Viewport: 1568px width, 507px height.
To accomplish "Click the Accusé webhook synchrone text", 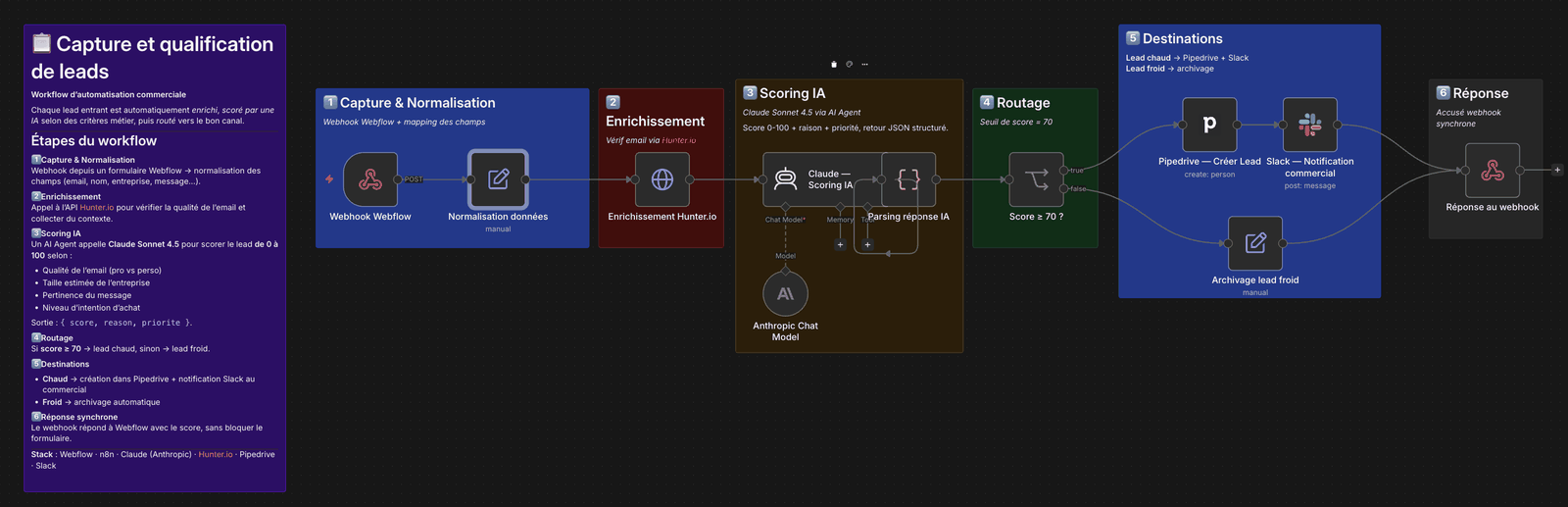I will coord(1468,118).
